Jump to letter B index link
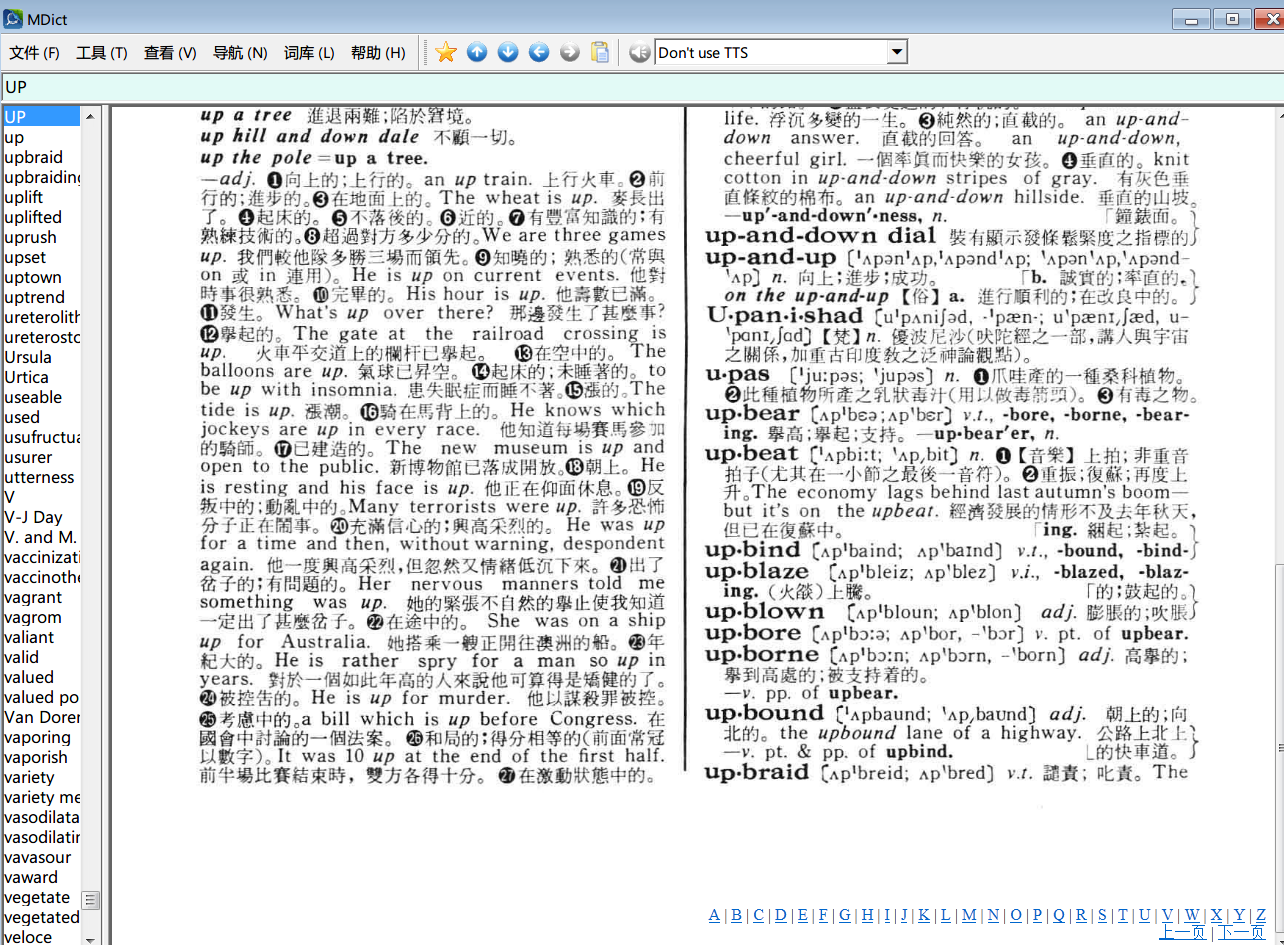This screenshot has width=1284, height=945. pyautogui.click(x=736, y=915)
